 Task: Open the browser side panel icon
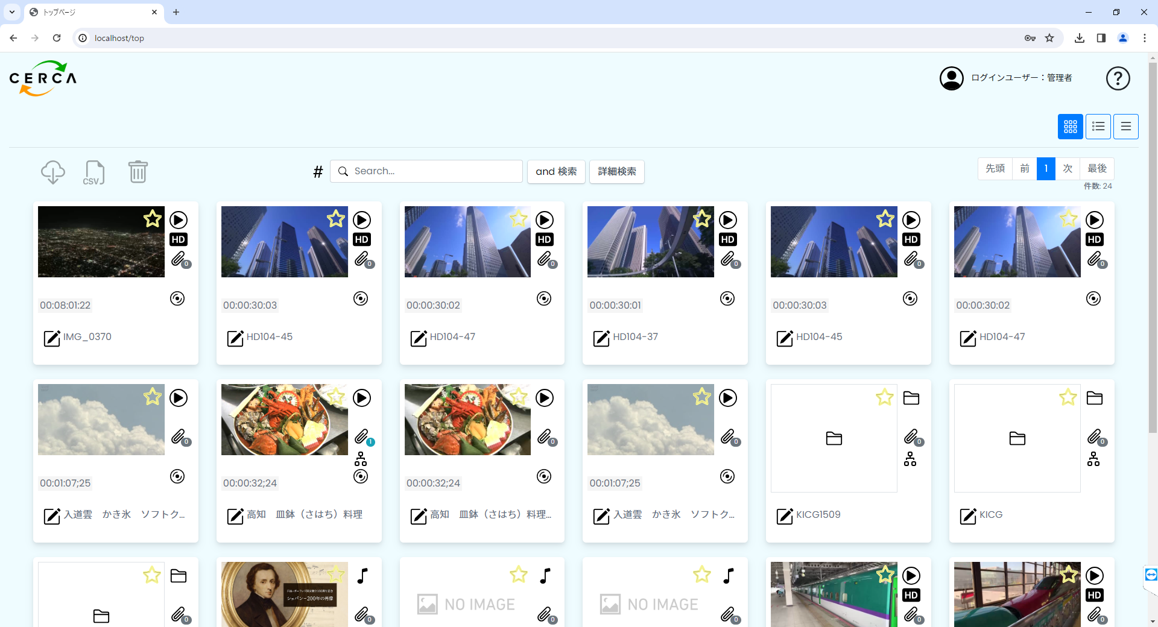[x=1101, y=38]
